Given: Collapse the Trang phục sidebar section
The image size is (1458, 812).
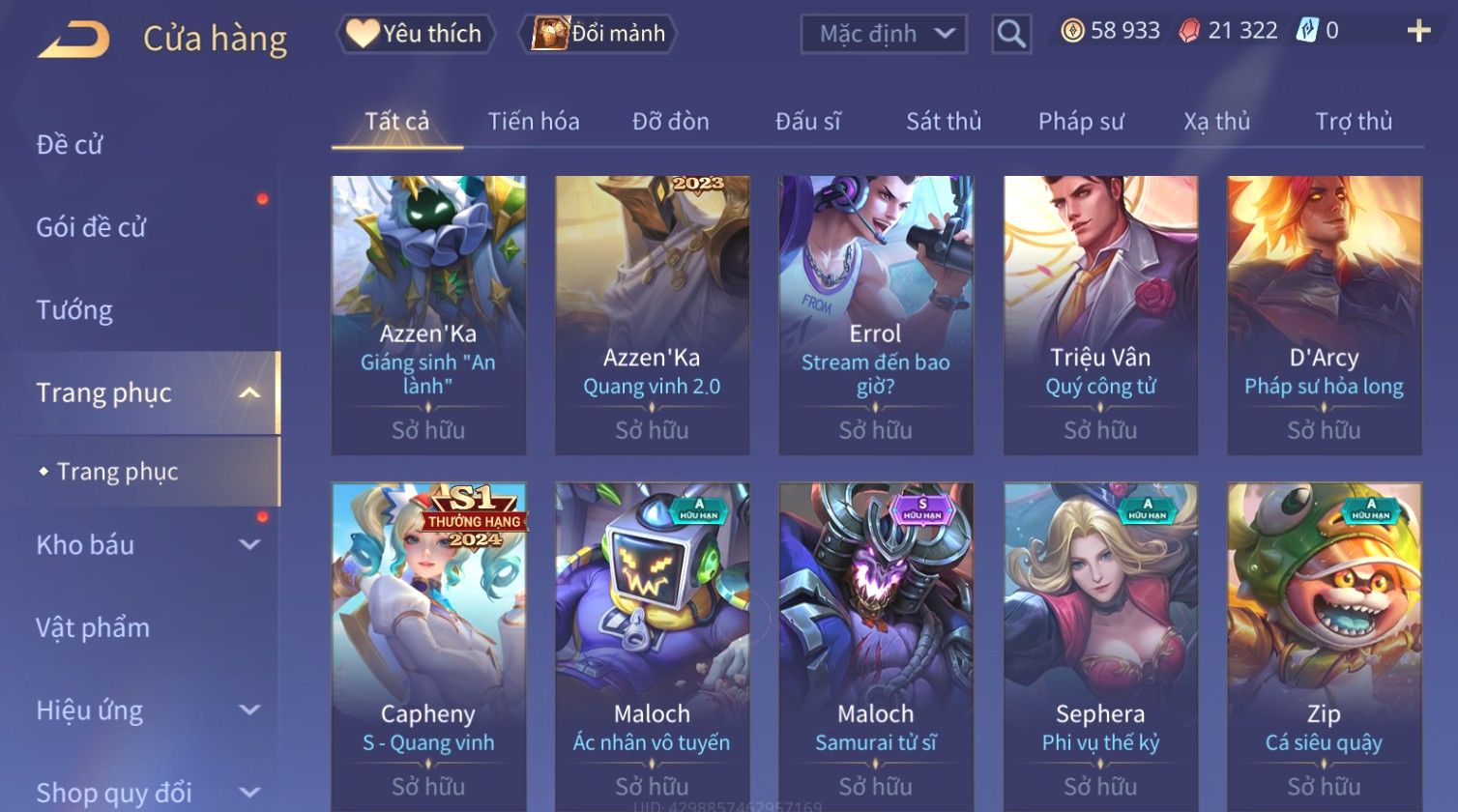Looking at the screenshot, I should (249, 392).
